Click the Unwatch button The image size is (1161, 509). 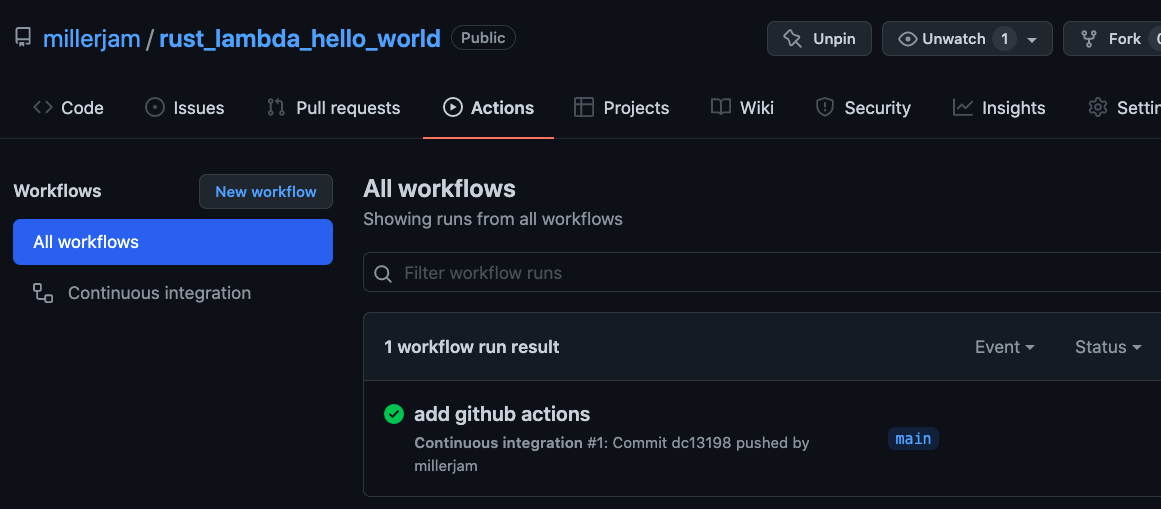967,39
